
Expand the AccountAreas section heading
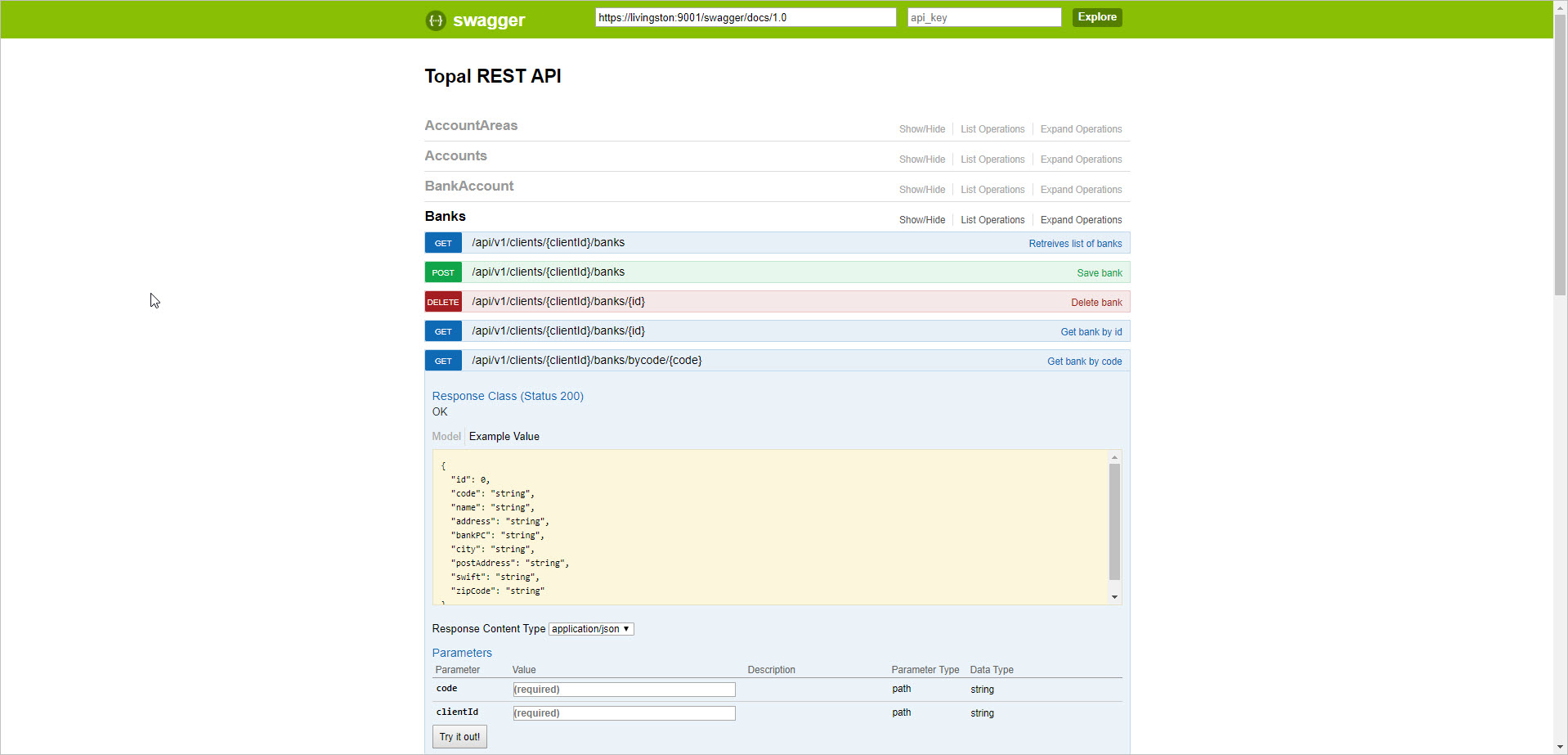(x=471, y=125)
